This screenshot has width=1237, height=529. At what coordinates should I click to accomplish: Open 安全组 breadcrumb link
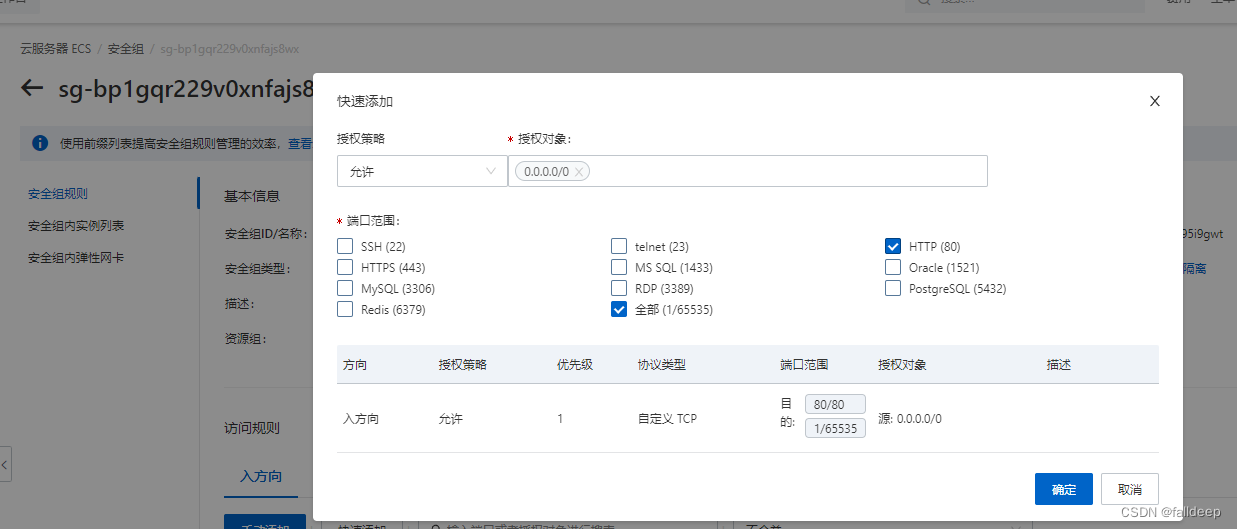point(126,49)
